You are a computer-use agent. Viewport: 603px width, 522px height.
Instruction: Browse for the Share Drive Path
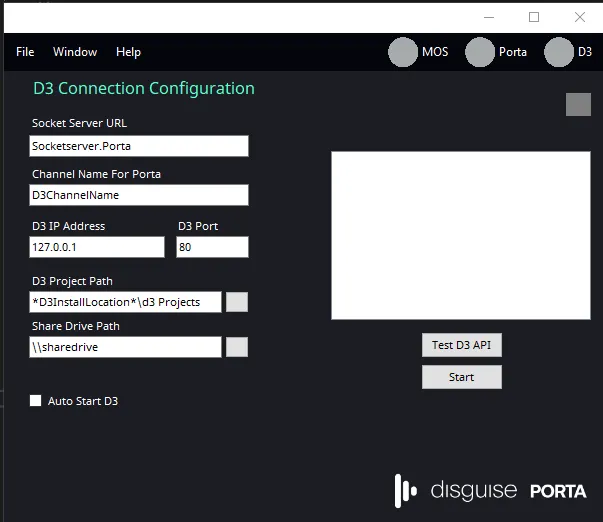(x=237, y=347)
